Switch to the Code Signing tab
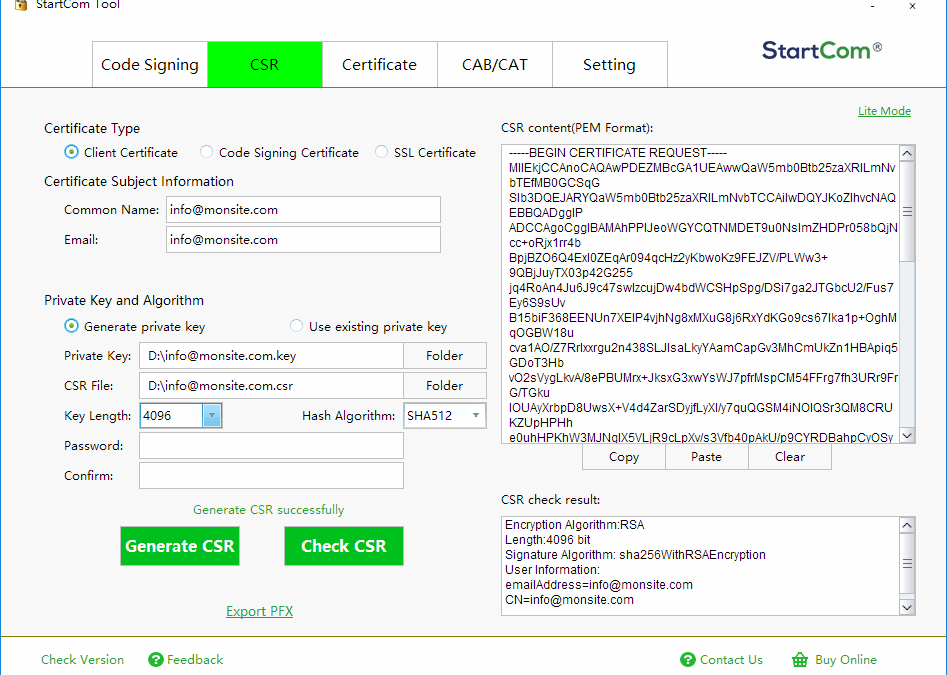 150,65
